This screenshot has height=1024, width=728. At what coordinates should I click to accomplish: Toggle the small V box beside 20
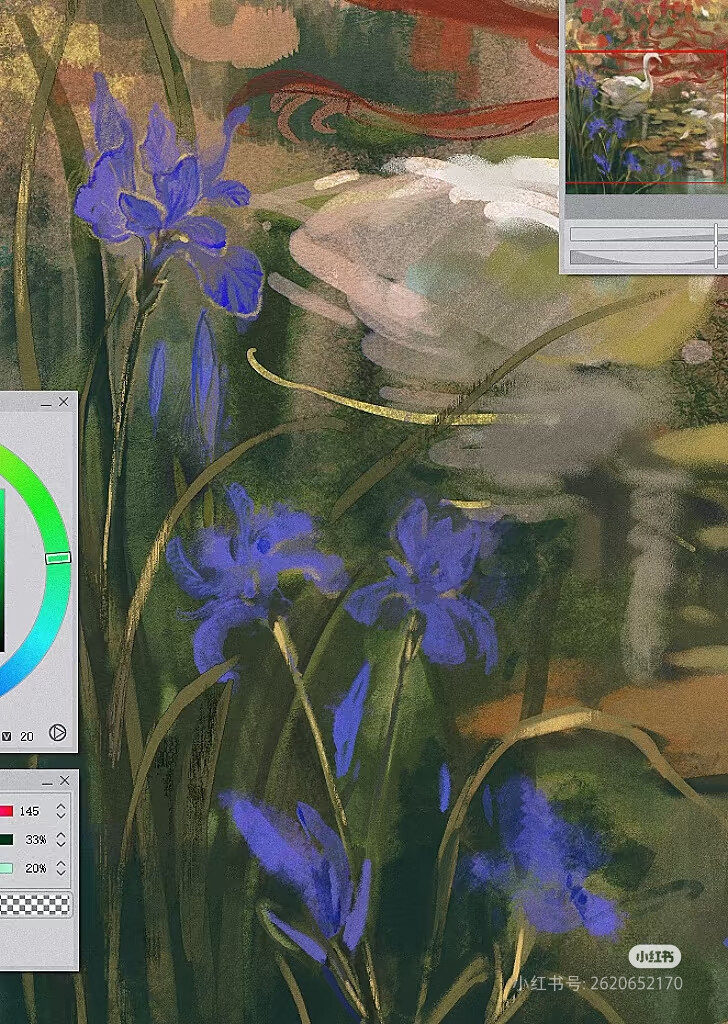coord(7,736)
